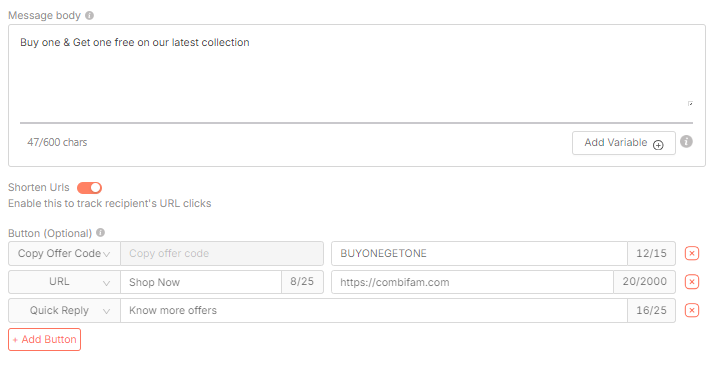
Task: Open the Quick Reply type dropdown
Action: pyautogui.click(x=64, y=310)
